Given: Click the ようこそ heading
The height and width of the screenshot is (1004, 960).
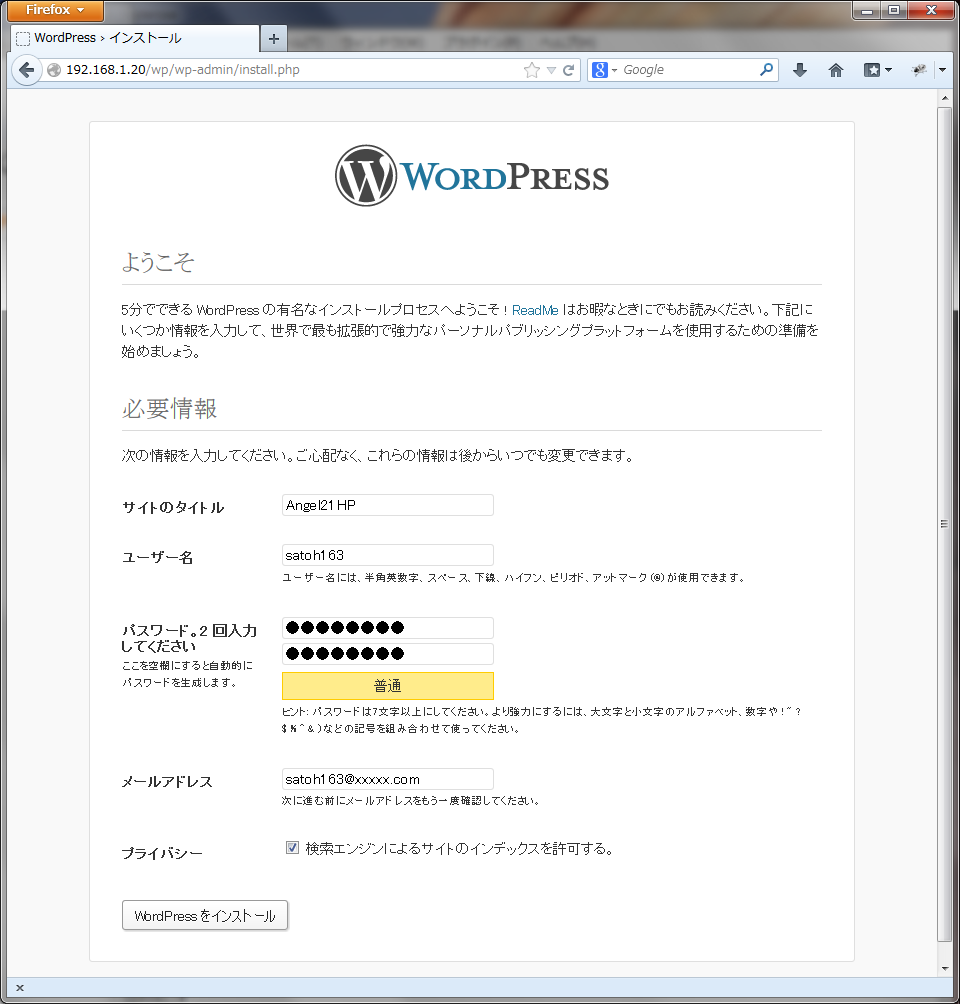Looking at the screenshot, I should (158, 262).
